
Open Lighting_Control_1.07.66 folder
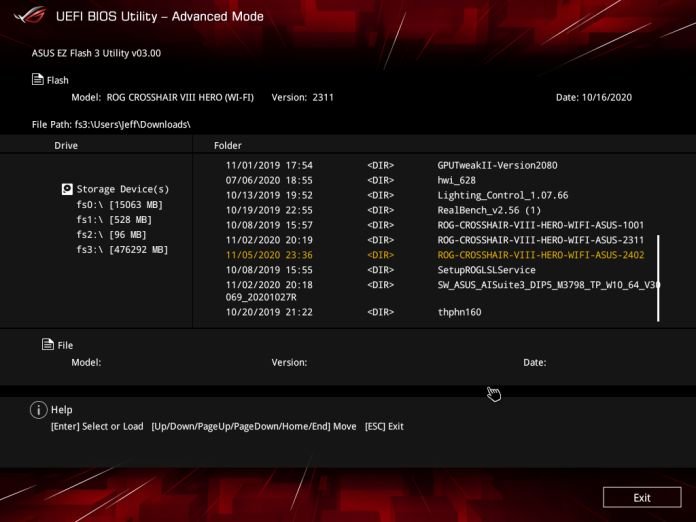point(502,195)
